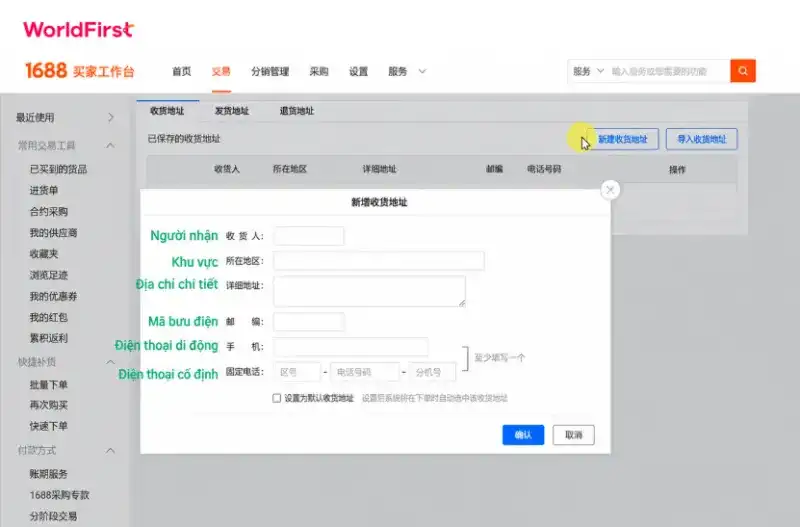Open 账期服务 in the sidebar
The width and height of the screenshot is (800, 527).
(48, 474)
